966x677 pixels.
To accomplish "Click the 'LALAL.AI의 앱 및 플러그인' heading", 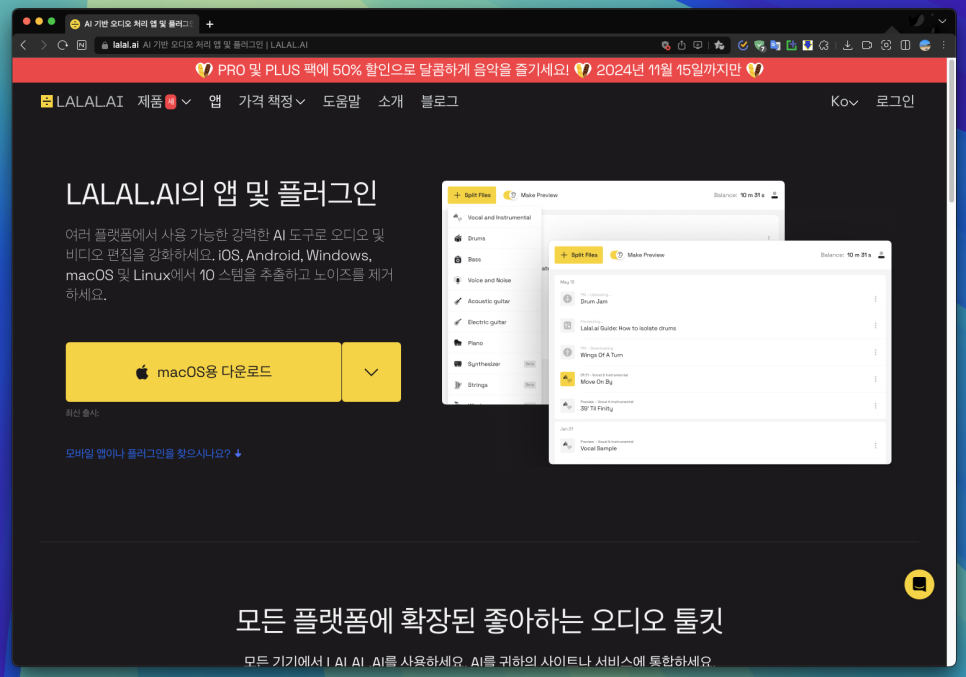I will pos(221,193).
